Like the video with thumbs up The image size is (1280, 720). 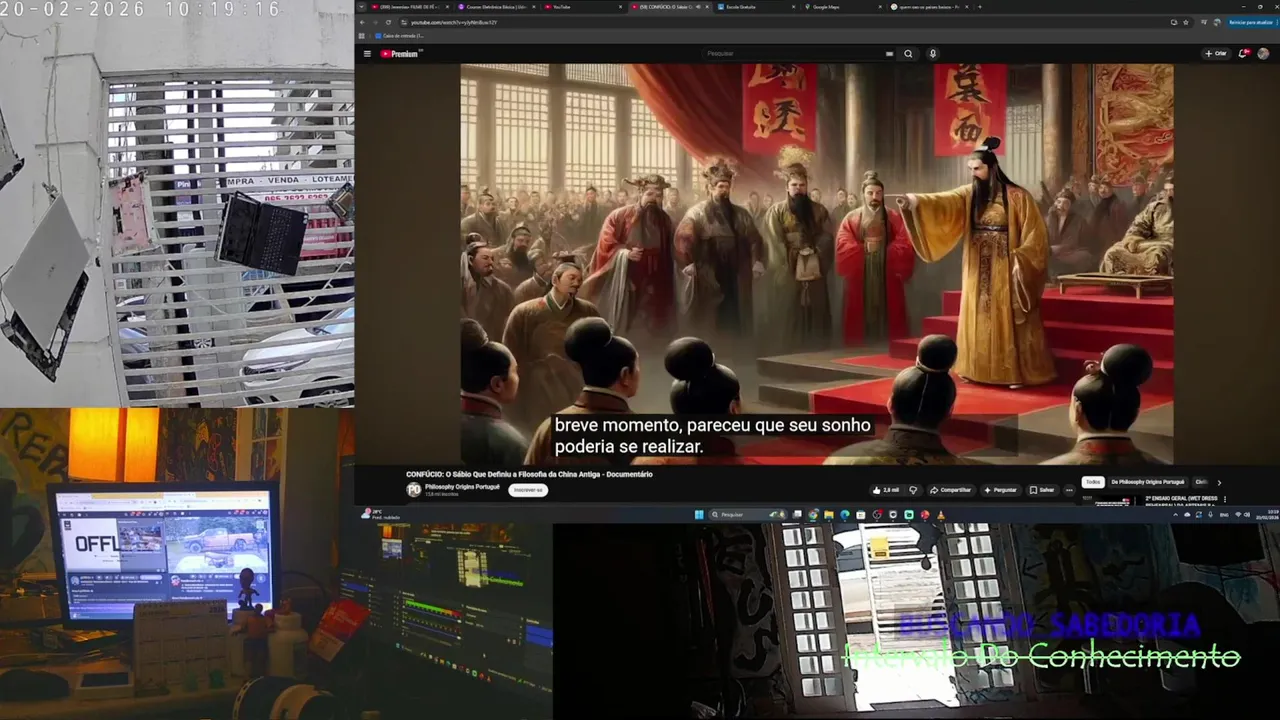[x=885, y=490]
